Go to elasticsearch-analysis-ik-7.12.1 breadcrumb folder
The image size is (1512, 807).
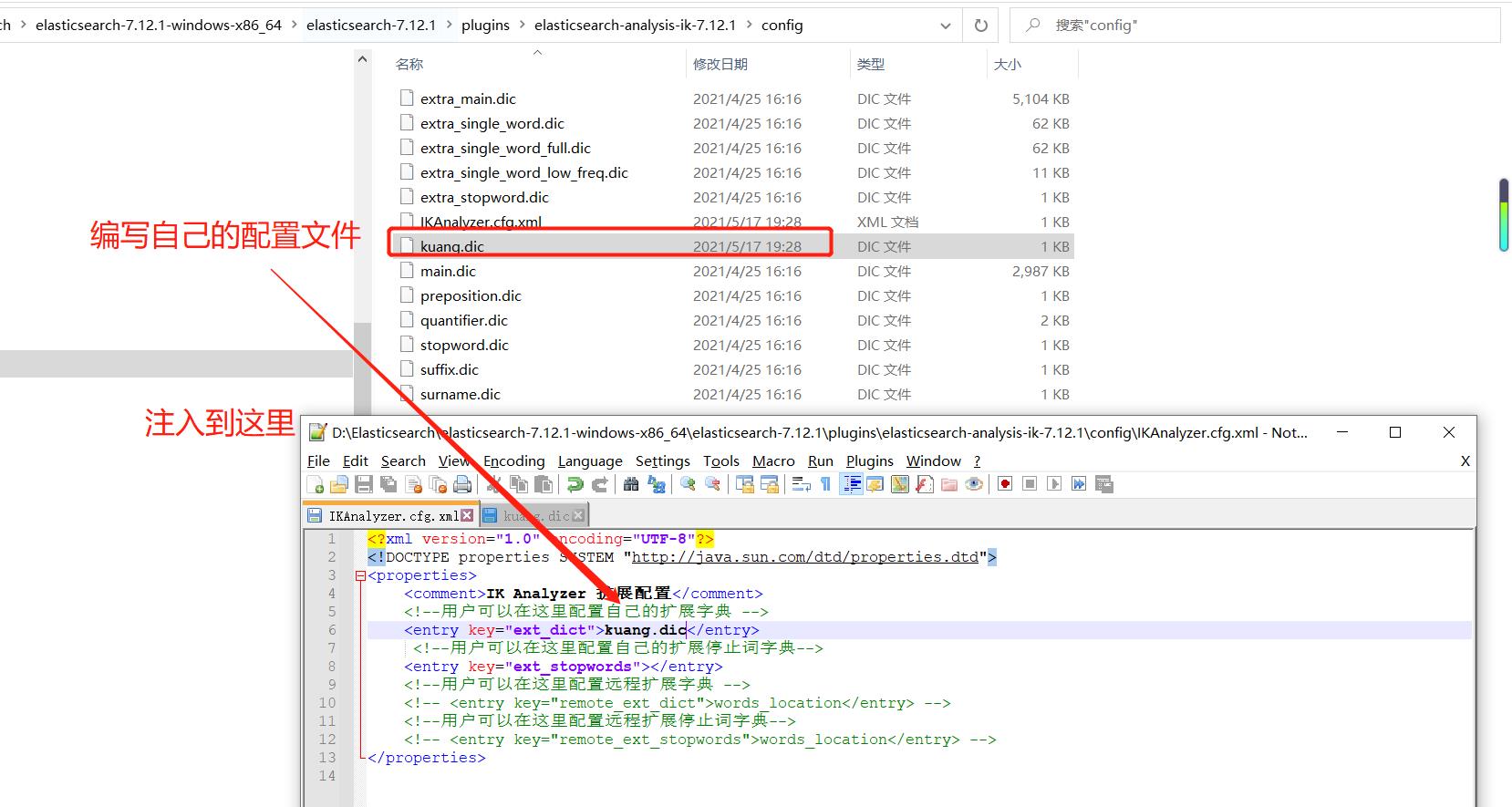coord(635,26)
